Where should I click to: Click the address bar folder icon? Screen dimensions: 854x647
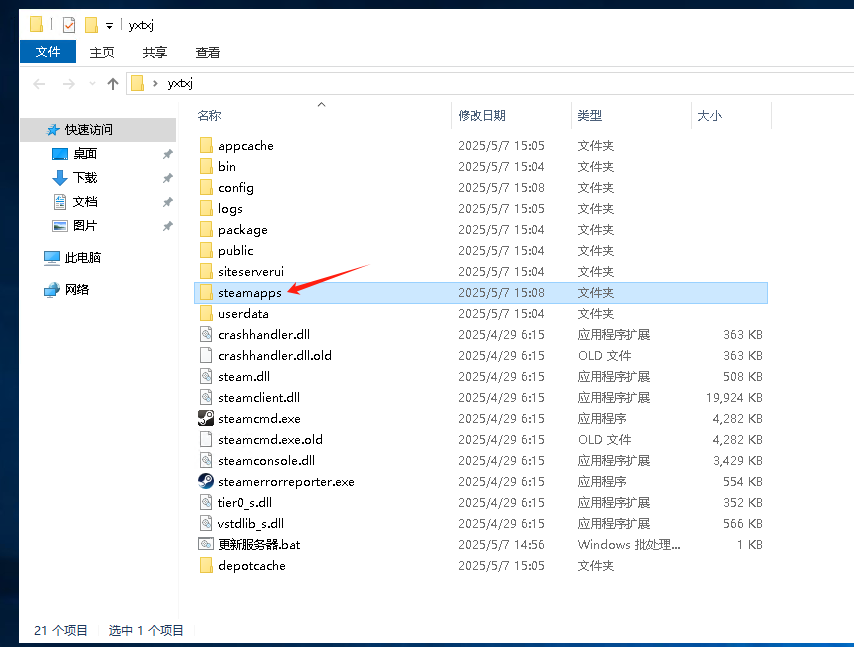point(138,83)
